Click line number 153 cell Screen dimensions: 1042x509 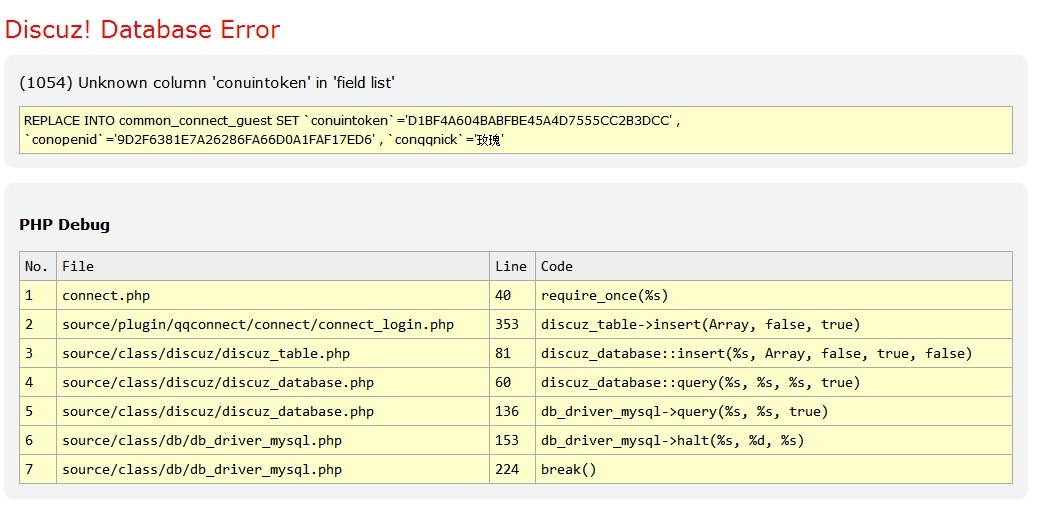point(512,441)
